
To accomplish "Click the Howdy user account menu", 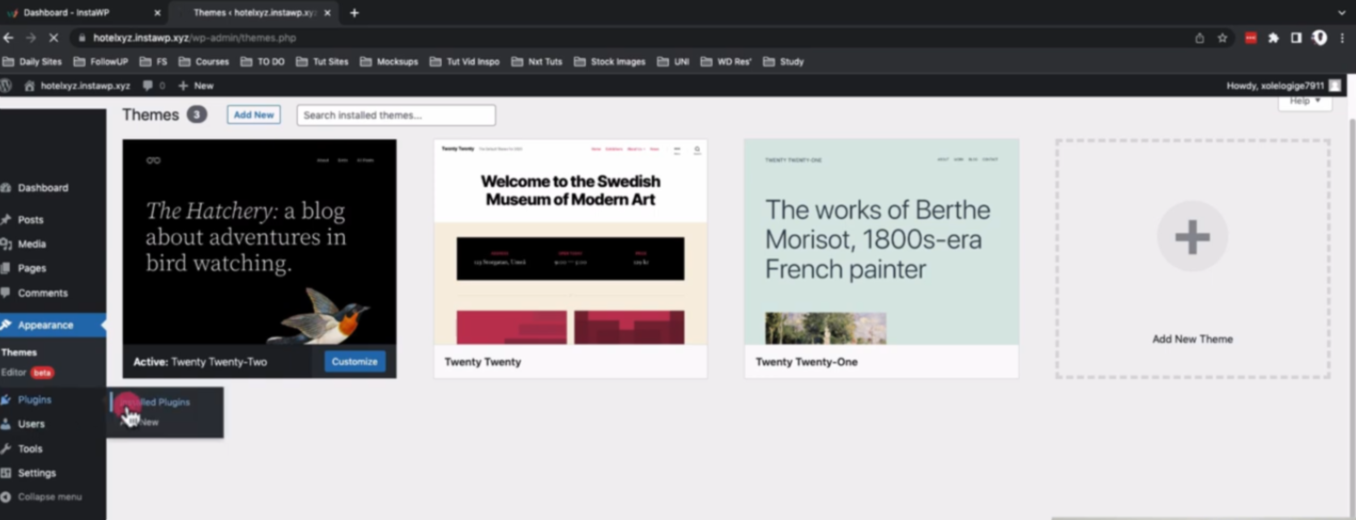I will click(1284, 86).
